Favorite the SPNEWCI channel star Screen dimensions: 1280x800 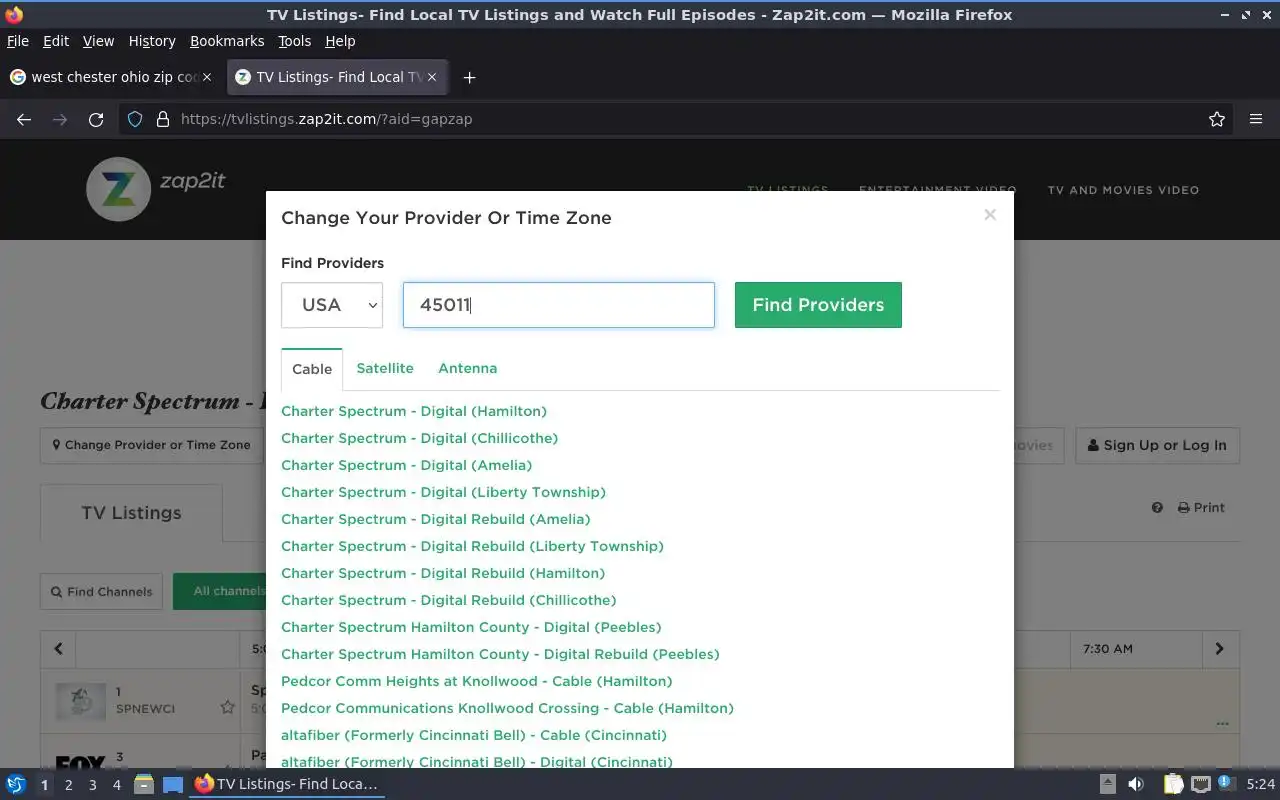tap(227, 707)
